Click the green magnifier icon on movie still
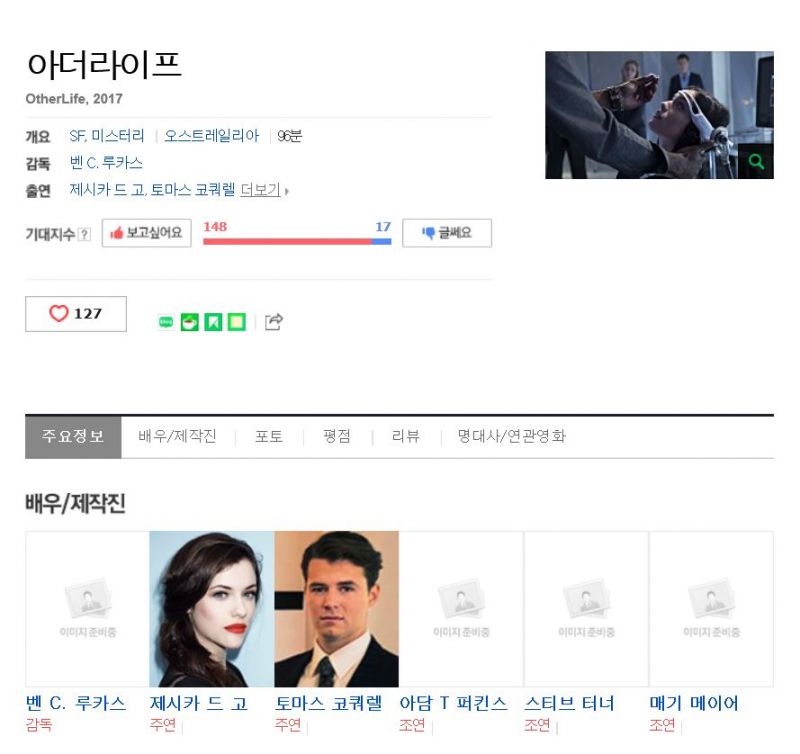Viewport: 800px width, 754px height. (x=756, y=162)
